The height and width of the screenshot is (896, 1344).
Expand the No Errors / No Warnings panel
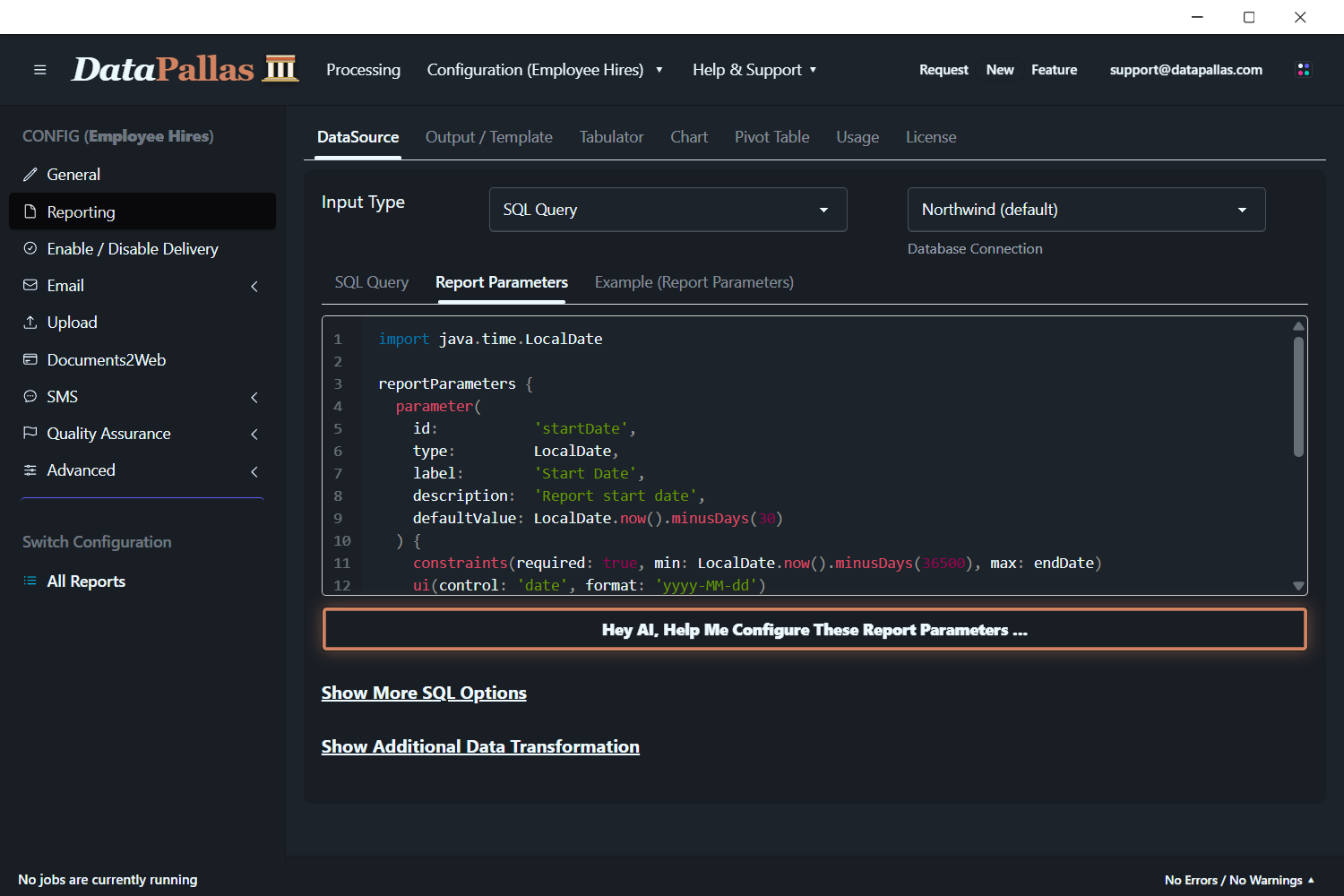(1239, 880)
